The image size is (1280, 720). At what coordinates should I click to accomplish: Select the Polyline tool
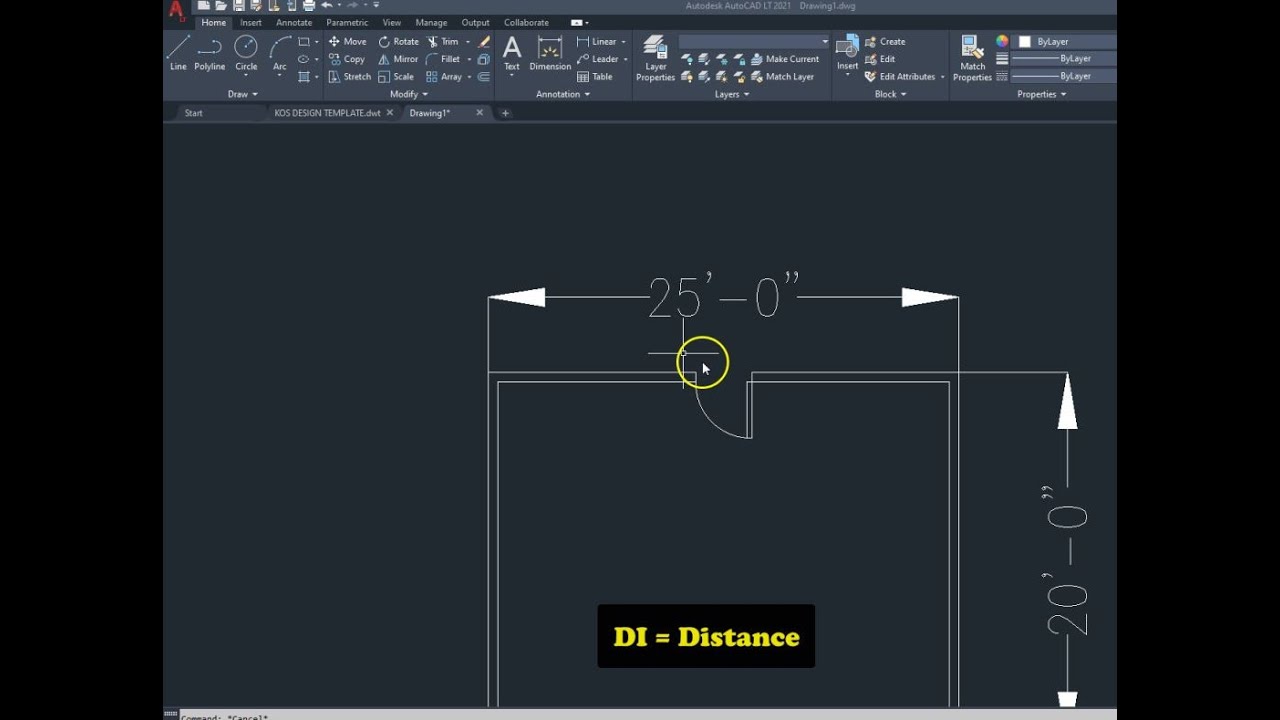[x=210, y=54]
